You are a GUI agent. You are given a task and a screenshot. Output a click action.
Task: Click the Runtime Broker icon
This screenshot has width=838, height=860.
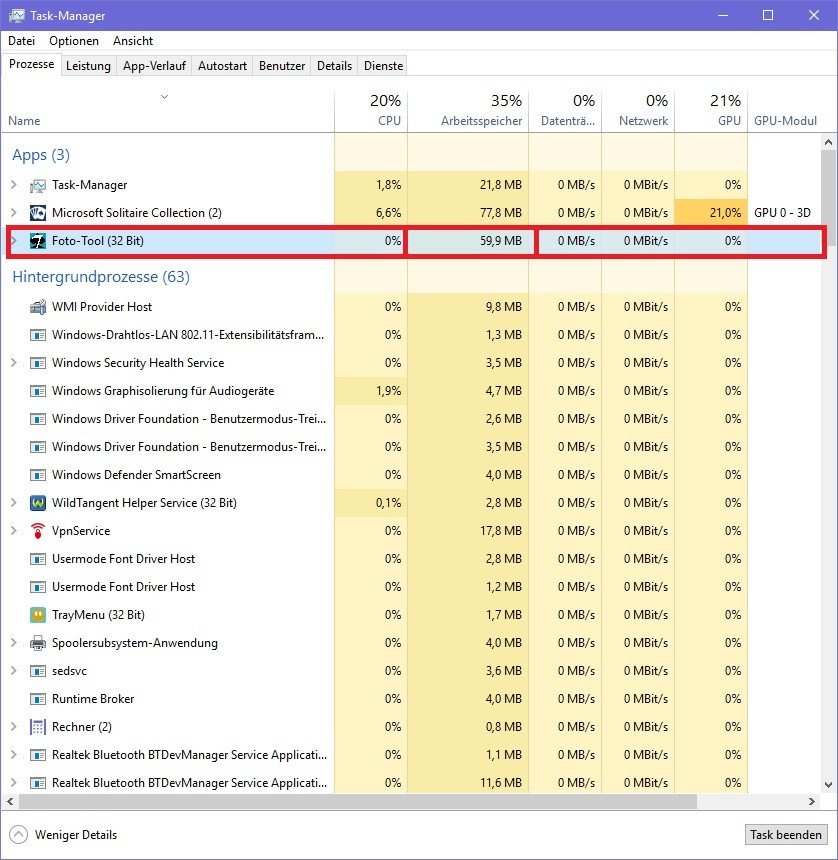37,699
